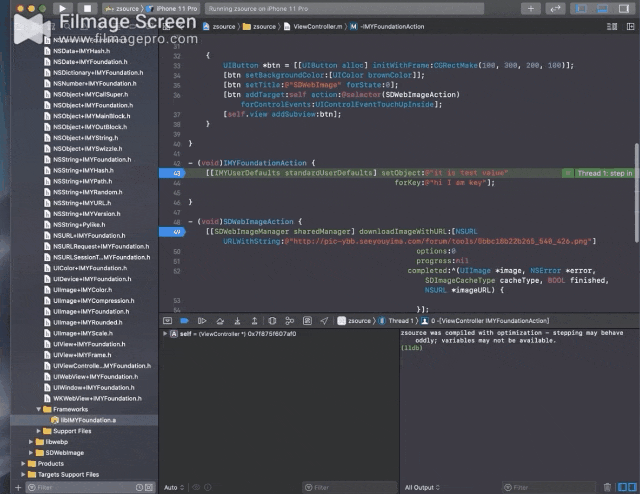Click the Quick Look eye icon
Screen dimensions: 640x494
coord(196,487)
